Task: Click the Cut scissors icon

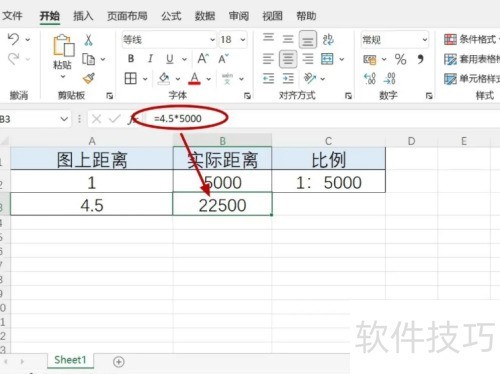Action: (x=88, y=40)
